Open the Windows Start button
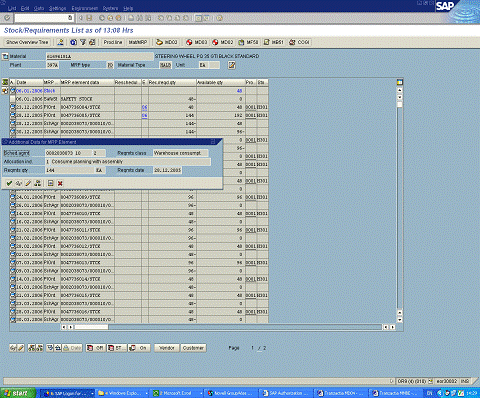The width and height of the screenshot is (480, 398). pyautogui.click(x=18, y=393)
